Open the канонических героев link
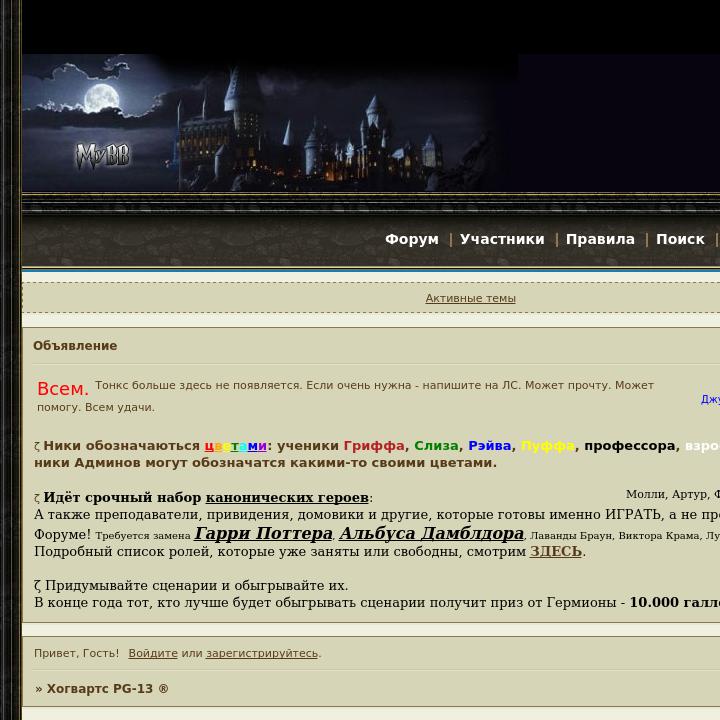The width and height of the screenshot is (720, 720). coord(287,497)
